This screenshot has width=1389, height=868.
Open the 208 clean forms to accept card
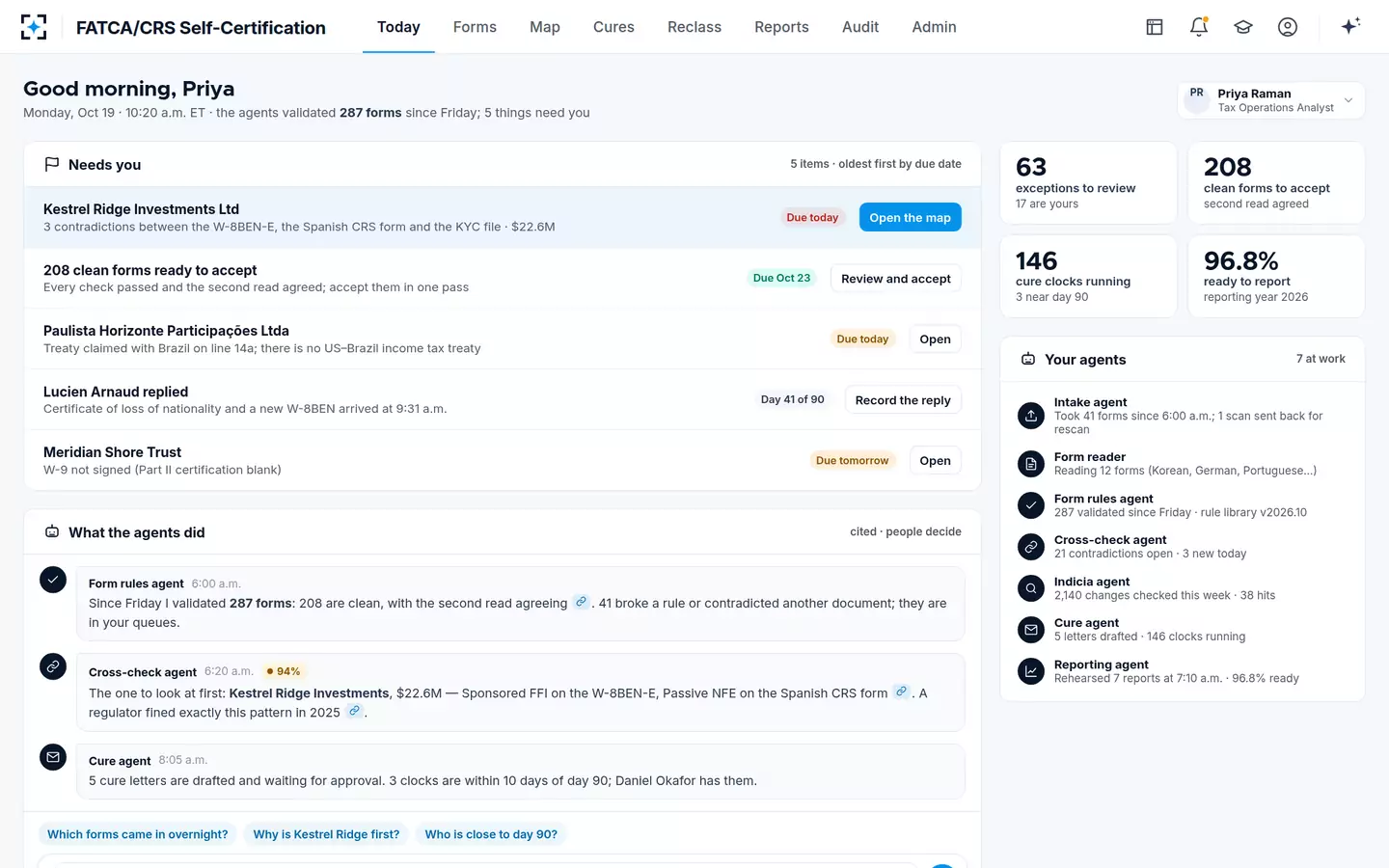[x=1276, y=183]
